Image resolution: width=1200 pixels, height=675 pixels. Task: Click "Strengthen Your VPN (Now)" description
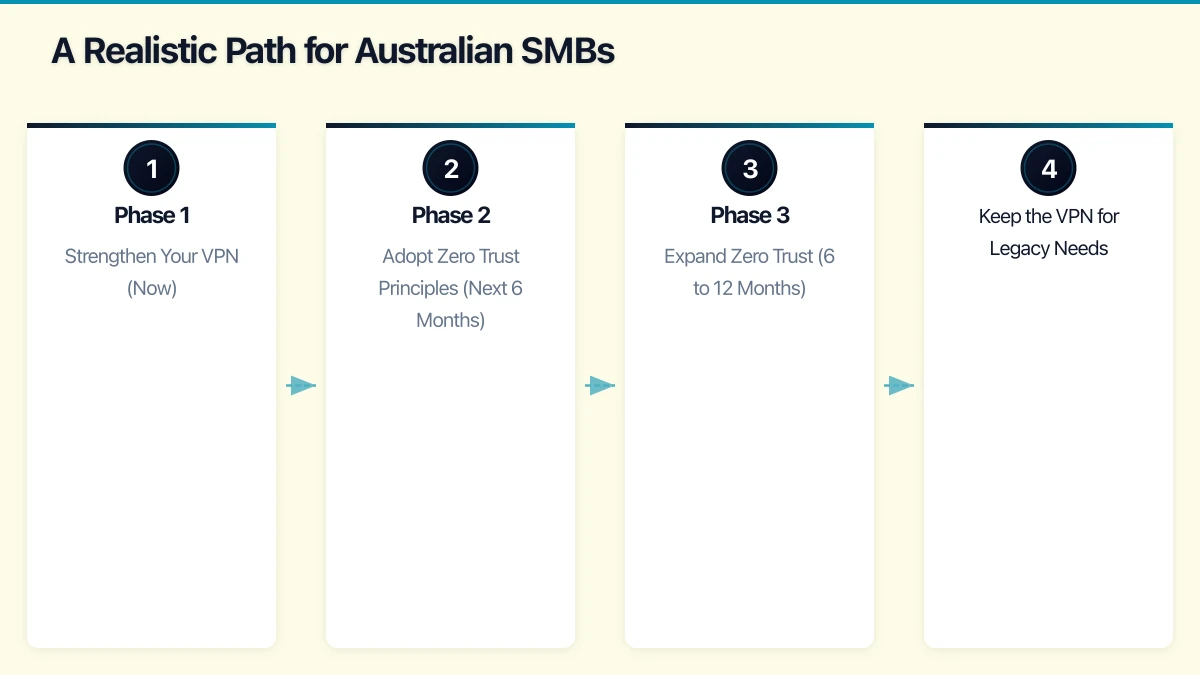tap(151, 272)
